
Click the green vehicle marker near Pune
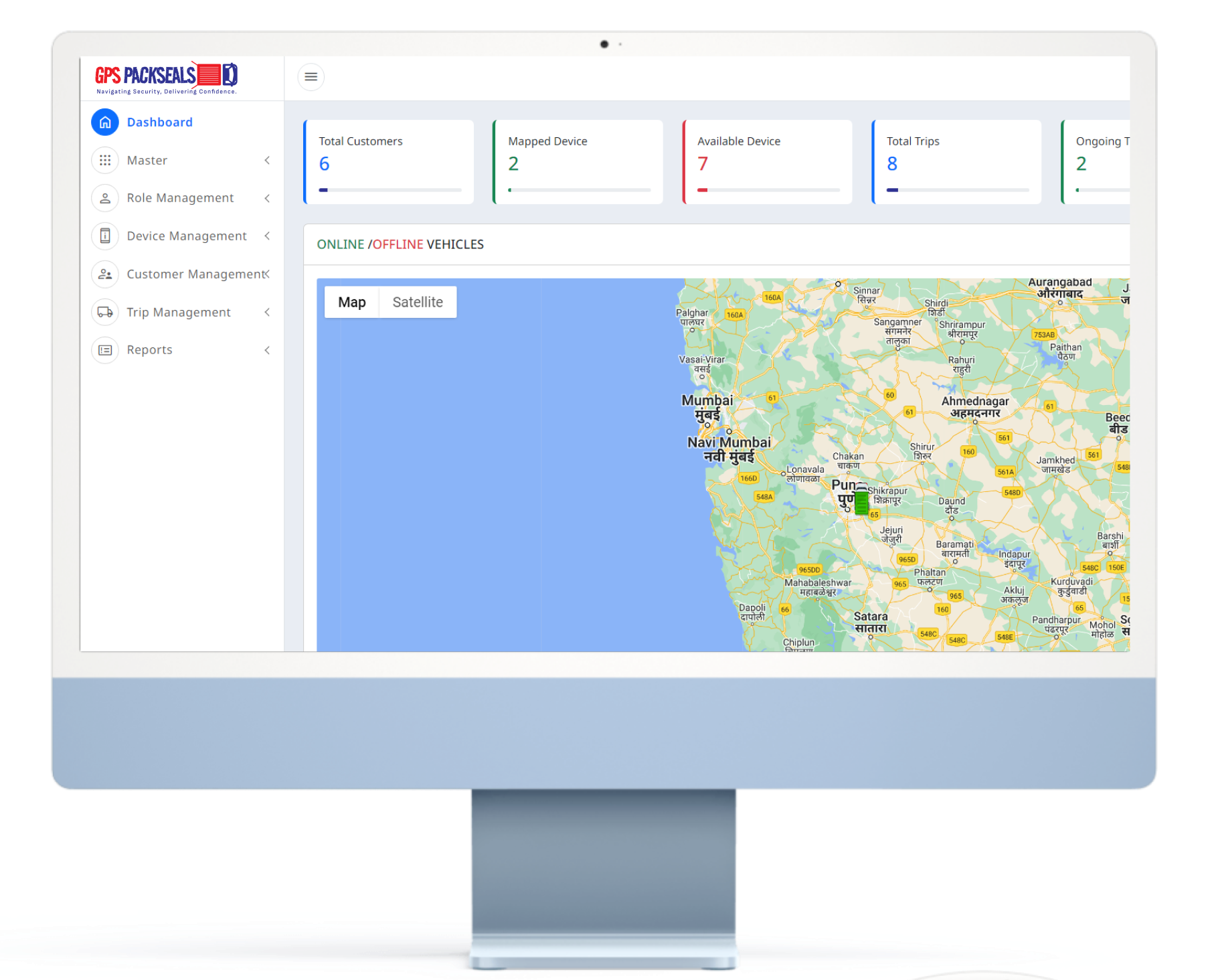(x=862, y=501)
